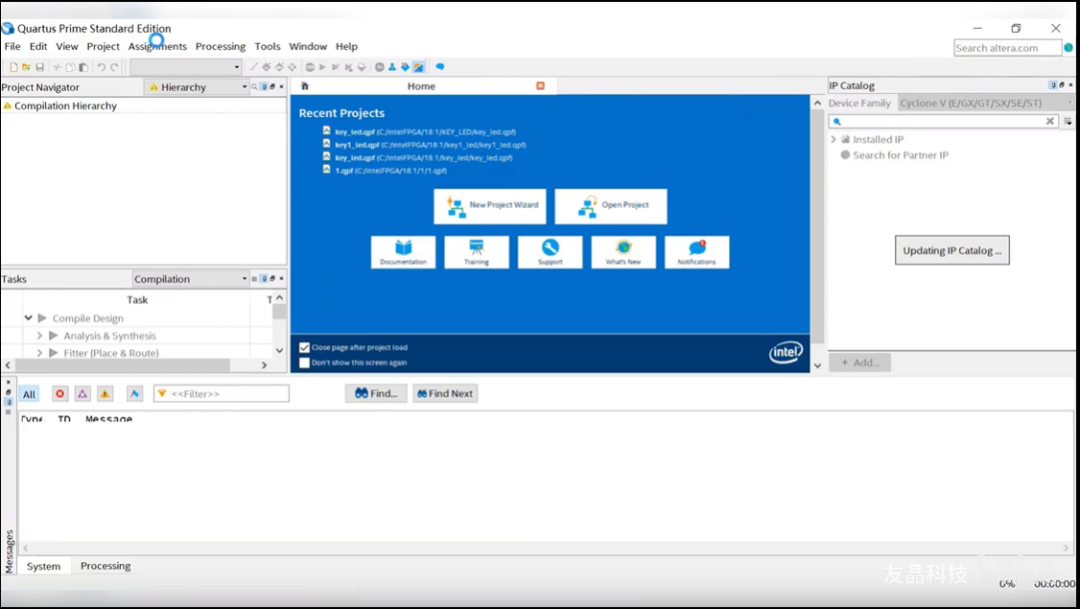Click the Undo arrow in toolbar
The height and width of the screenshot is (609, 1080).
coord(101,67)
